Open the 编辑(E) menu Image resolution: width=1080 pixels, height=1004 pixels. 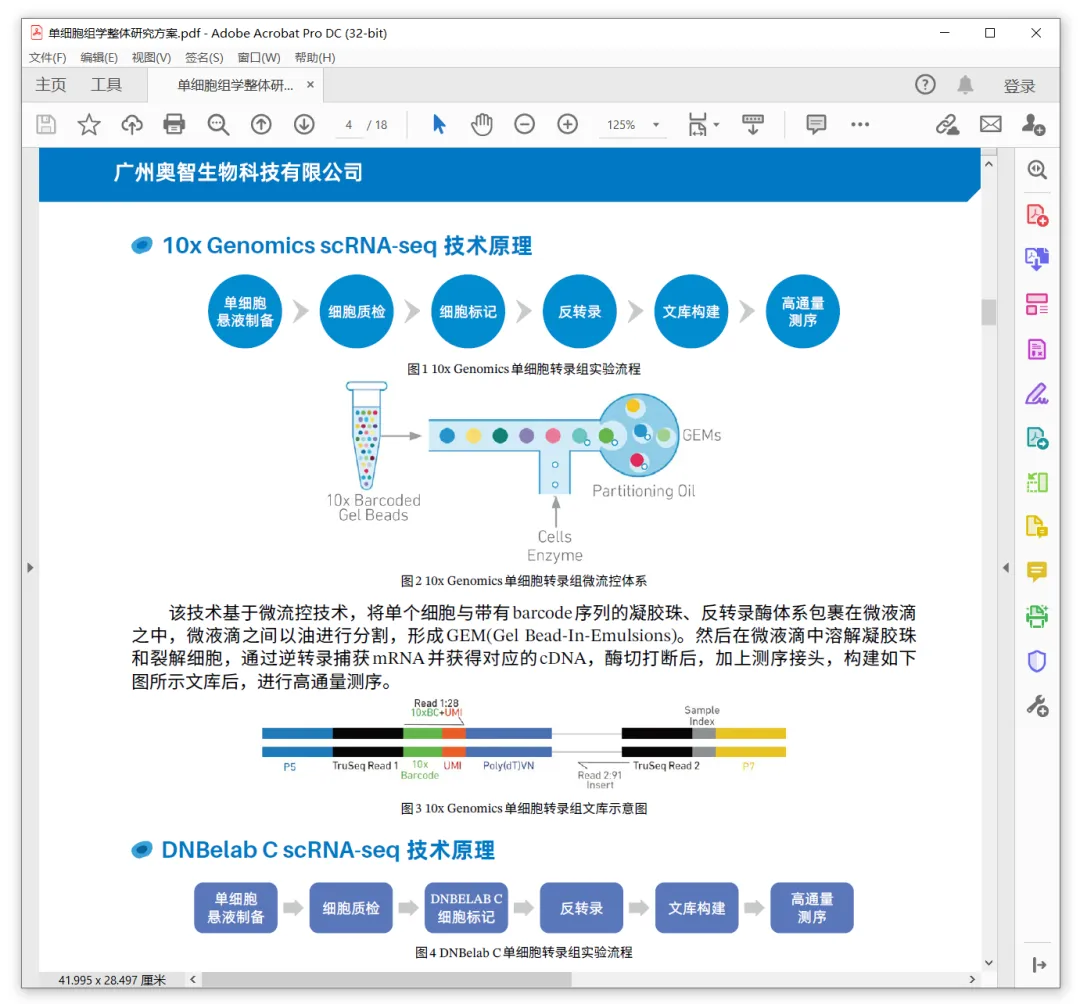(x=98, y=58)
